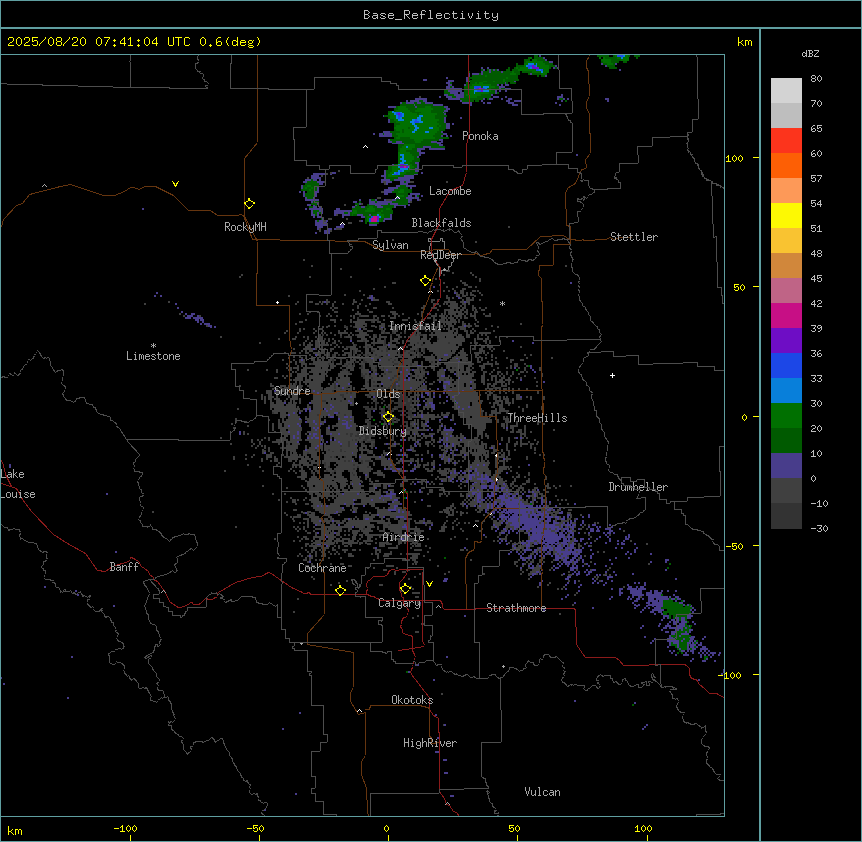
Task: Click the Sylvan label
Action: point(390,245)
